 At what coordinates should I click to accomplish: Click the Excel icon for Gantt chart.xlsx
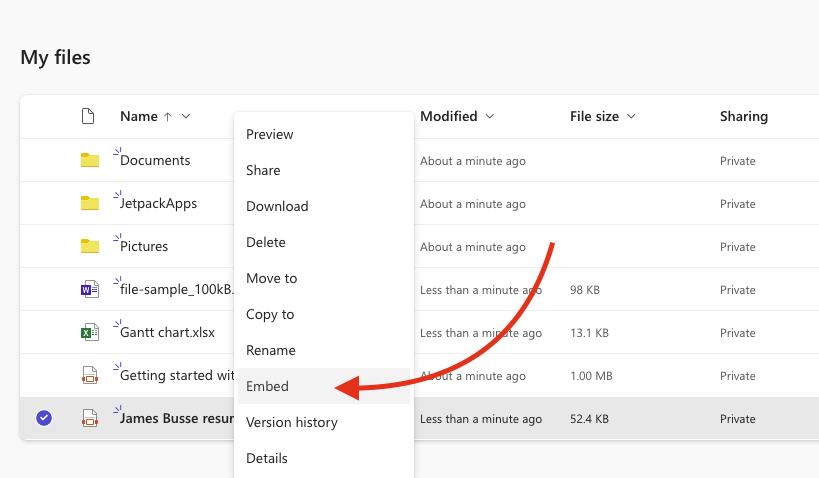coord(90,332)
